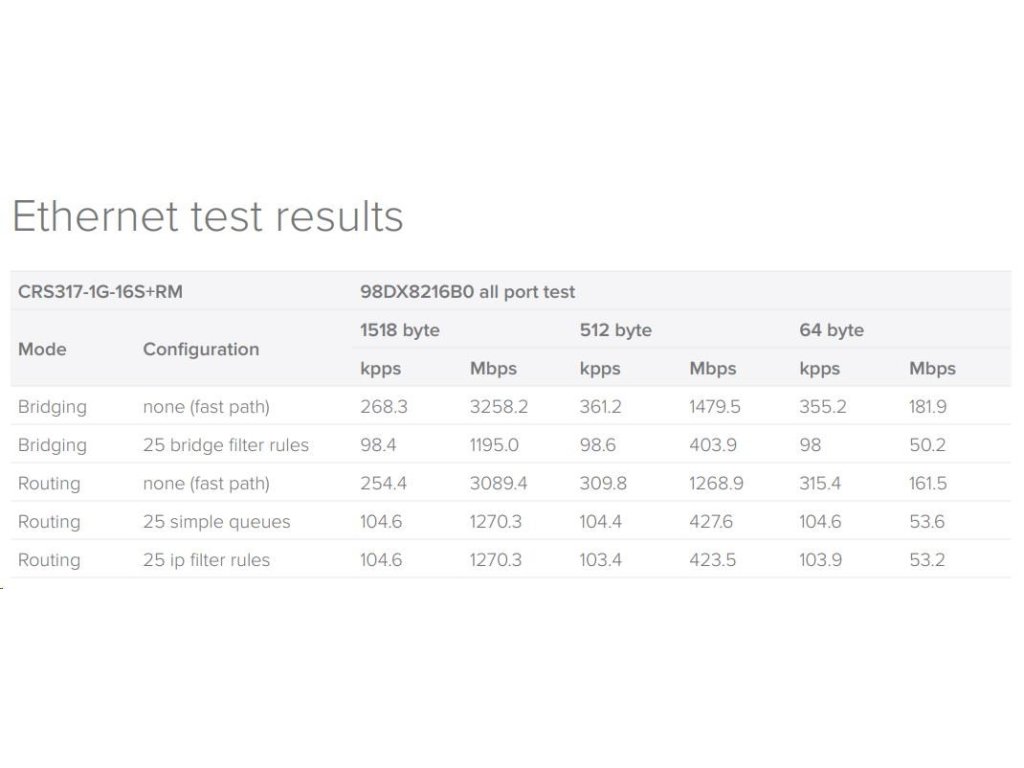Screen dimensions: 1024x768
Task: Click the 512 byte column header
Action: pyautogui.click(x=615, y=330)
